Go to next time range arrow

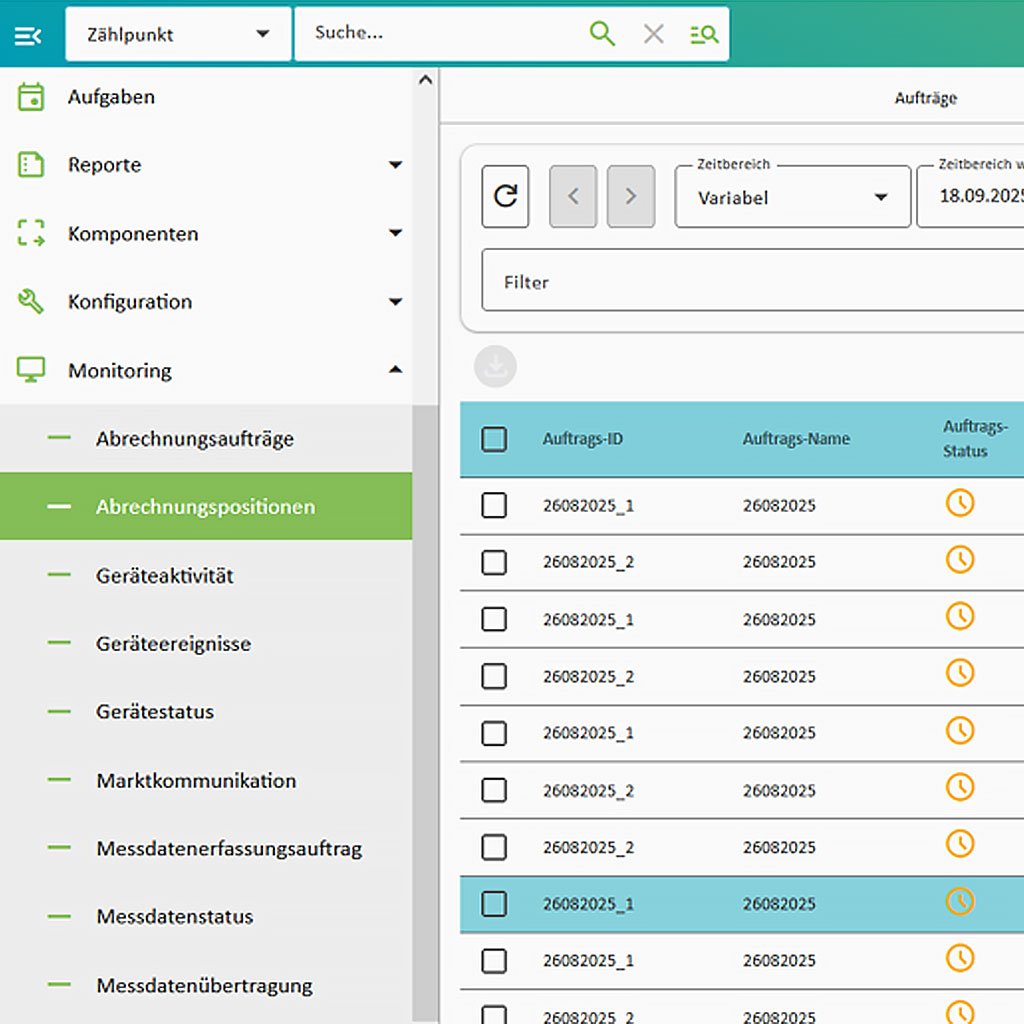[631, 196]
